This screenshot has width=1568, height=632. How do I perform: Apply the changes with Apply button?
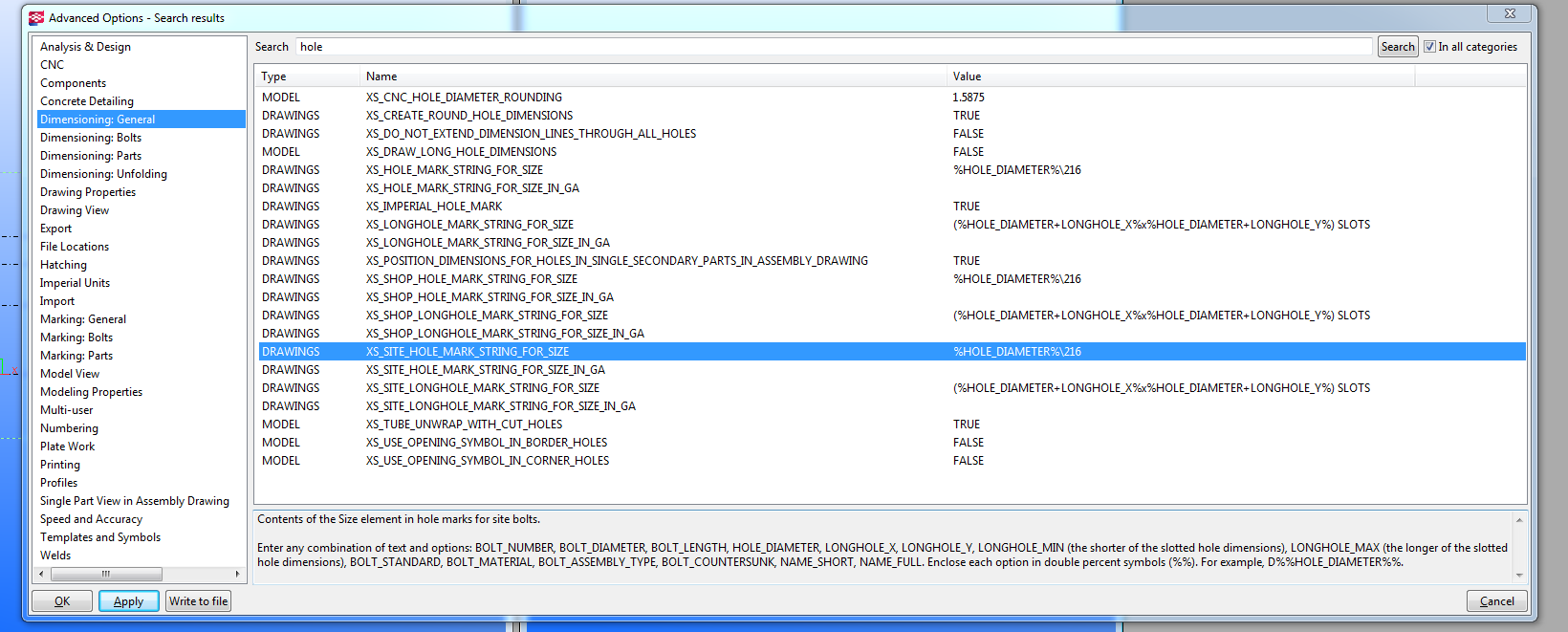129,601
